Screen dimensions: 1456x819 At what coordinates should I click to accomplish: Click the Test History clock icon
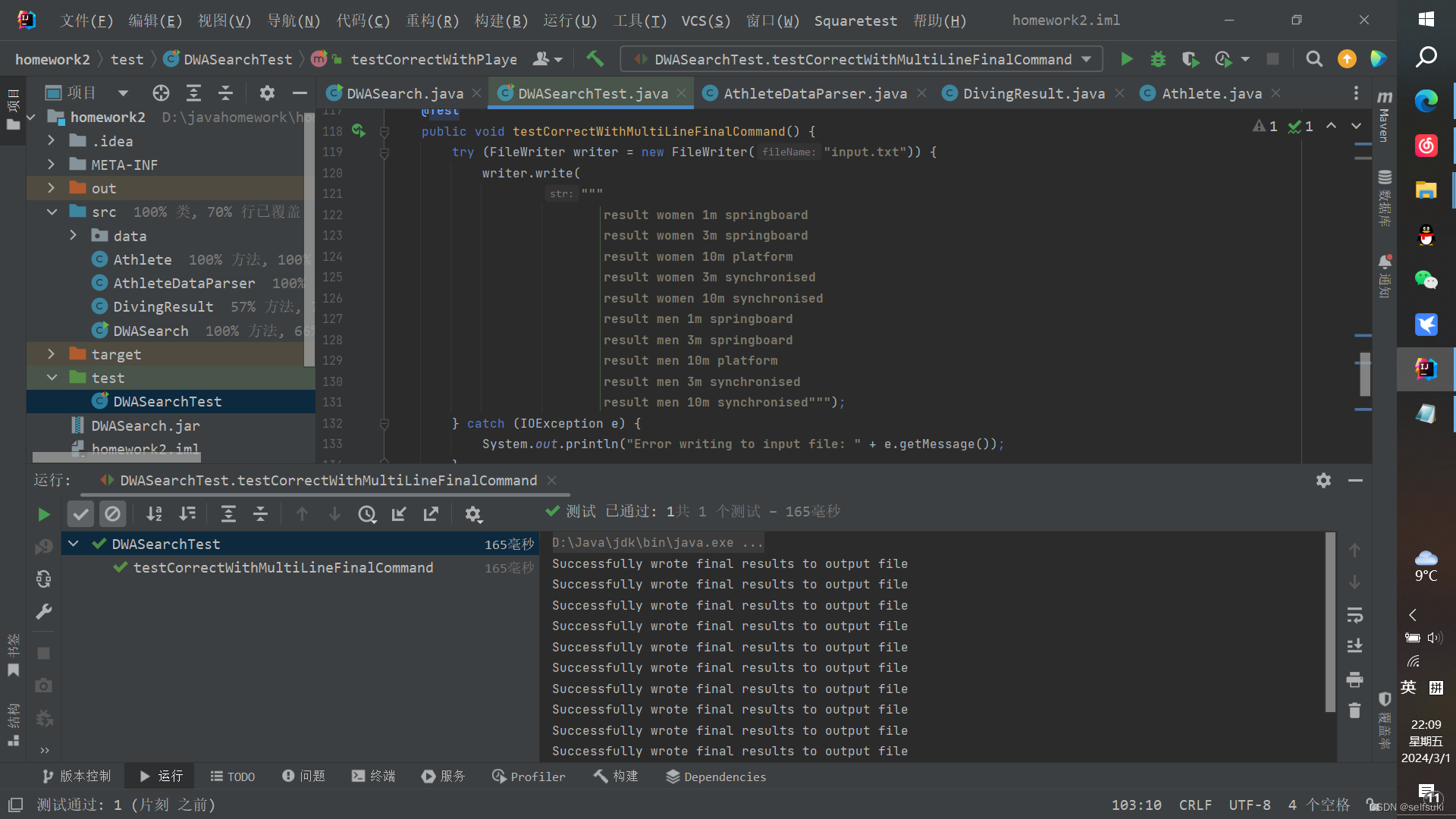pyautogui.click(x=367, y=514)
